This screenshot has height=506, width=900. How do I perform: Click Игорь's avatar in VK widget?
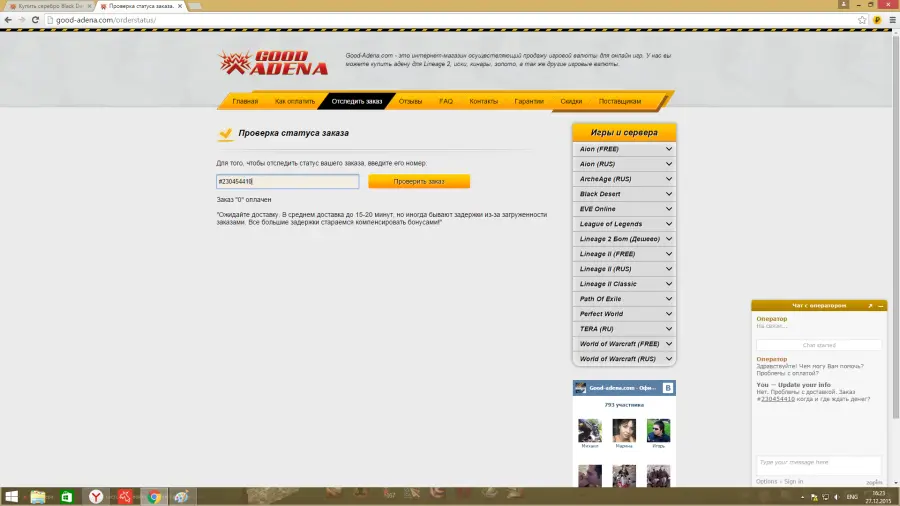click(658, 430)
